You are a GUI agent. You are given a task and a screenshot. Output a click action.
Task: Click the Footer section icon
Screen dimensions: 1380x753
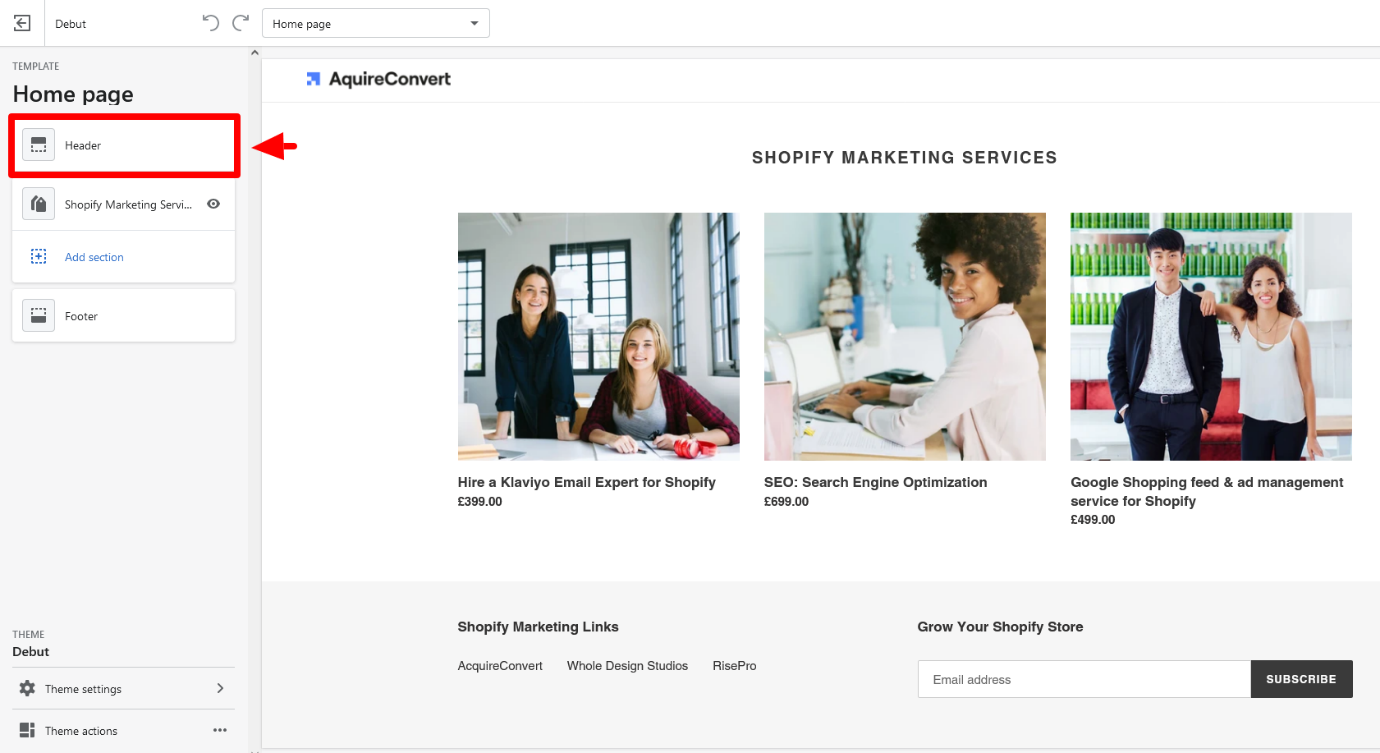(39, 316)
